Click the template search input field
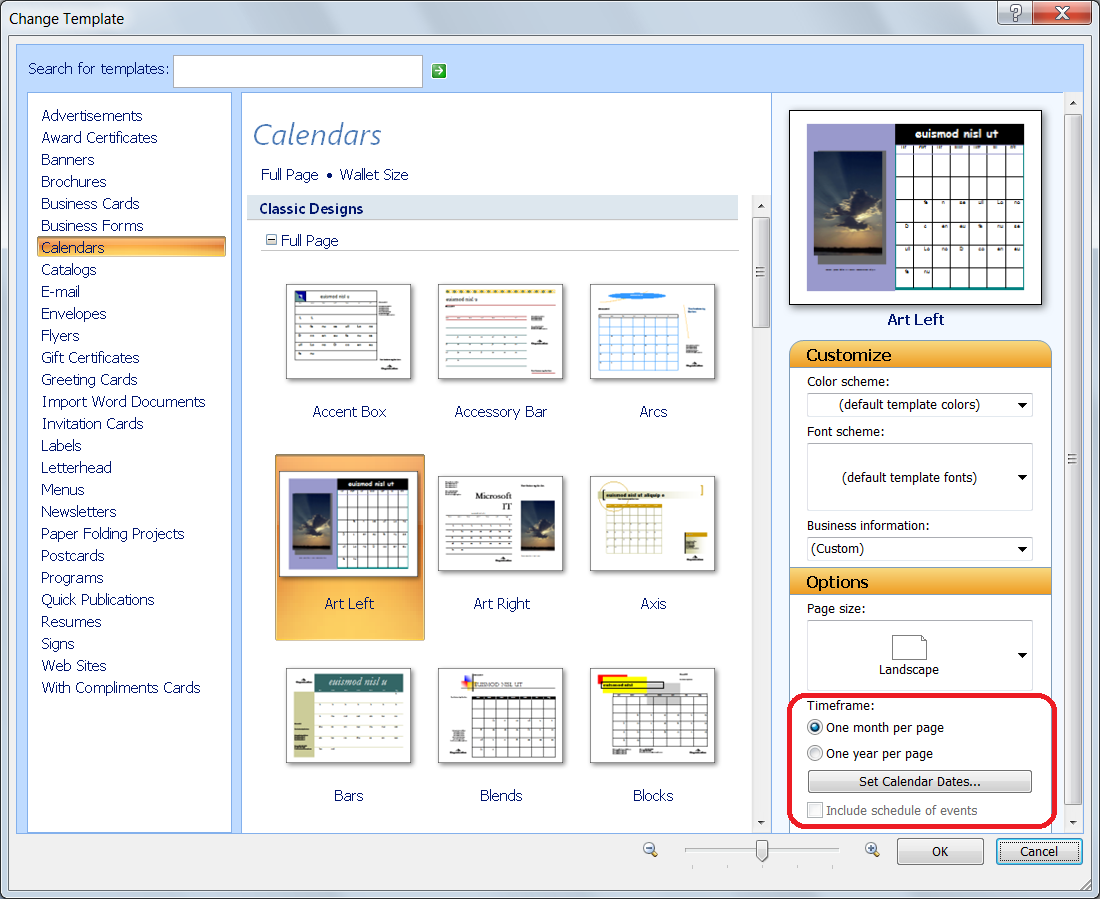1100x899 pixels. coord(297,70)
